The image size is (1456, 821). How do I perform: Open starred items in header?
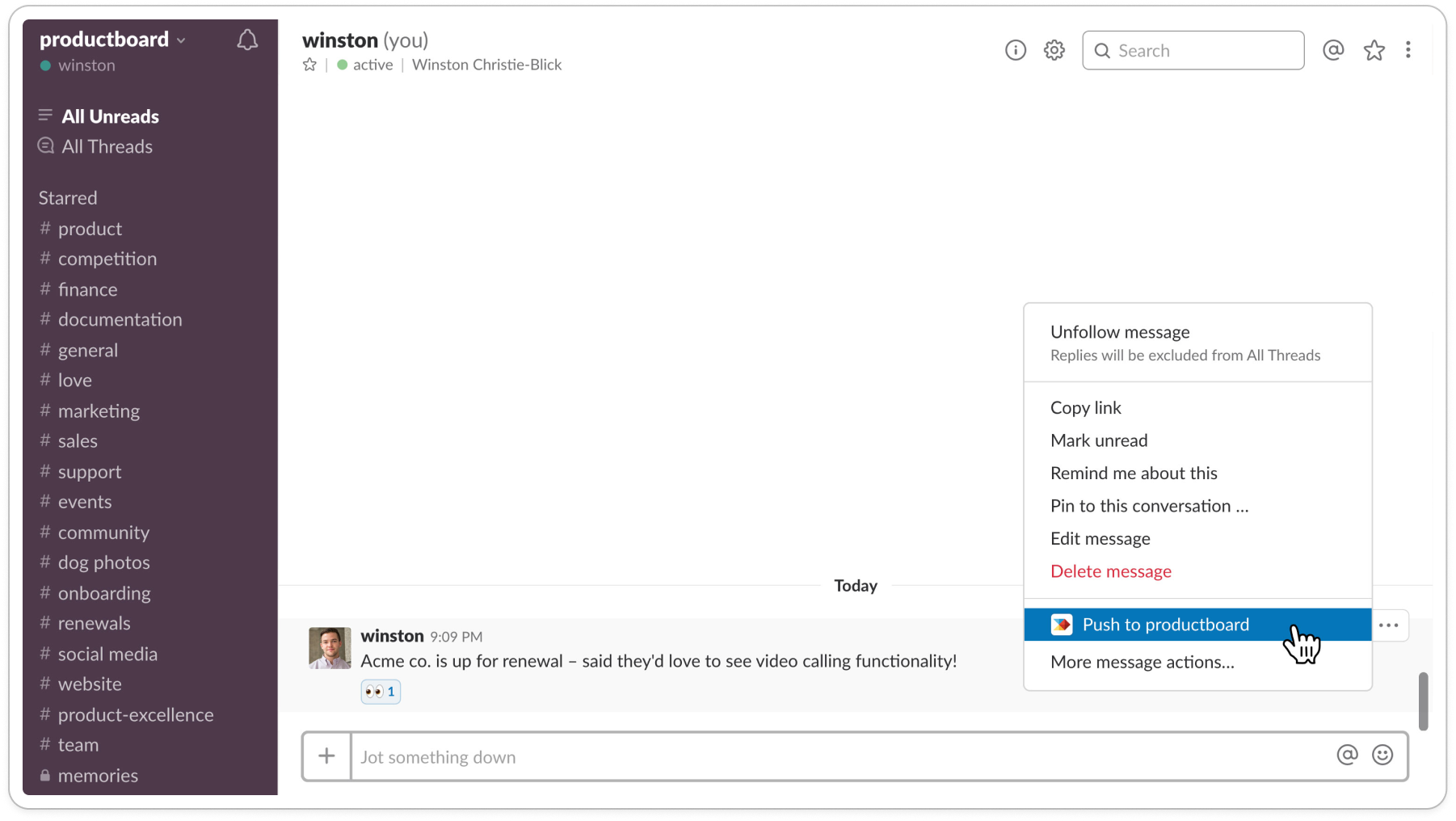tap(1374, 50)
